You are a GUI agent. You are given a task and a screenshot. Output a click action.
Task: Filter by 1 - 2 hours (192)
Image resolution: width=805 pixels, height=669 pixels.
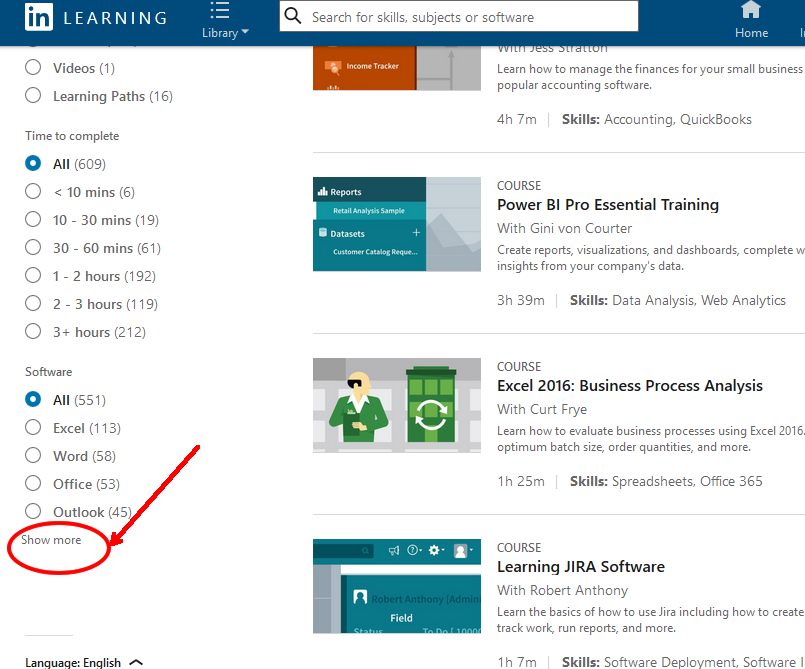(33, 275)
